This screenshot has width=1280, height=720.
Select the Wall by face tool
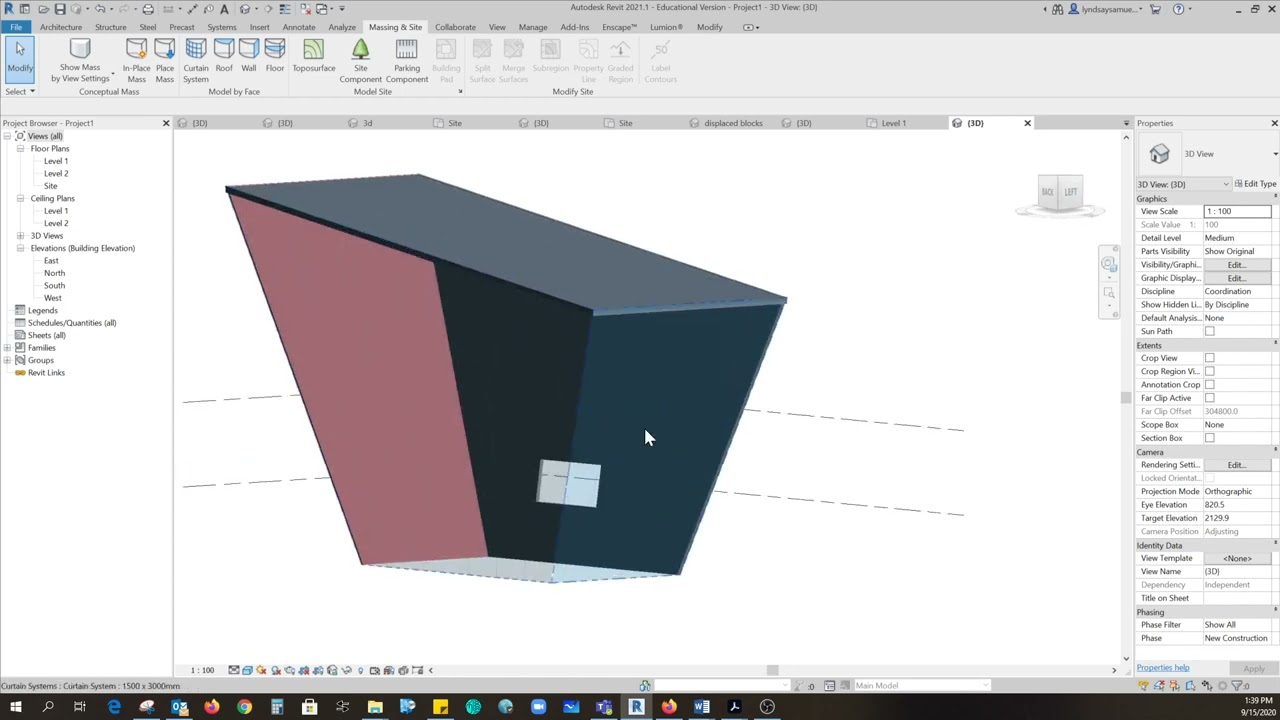click(249, 57)
